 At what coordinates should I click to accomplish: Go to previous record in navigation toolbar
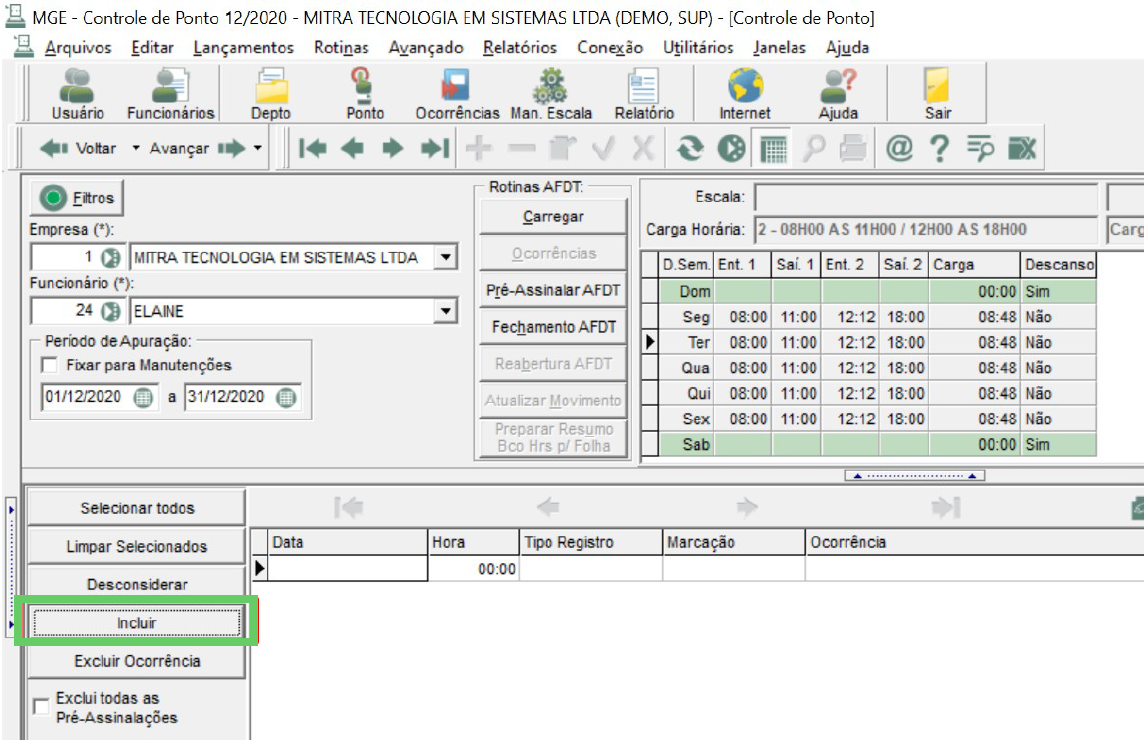click(x=352, y=148)
